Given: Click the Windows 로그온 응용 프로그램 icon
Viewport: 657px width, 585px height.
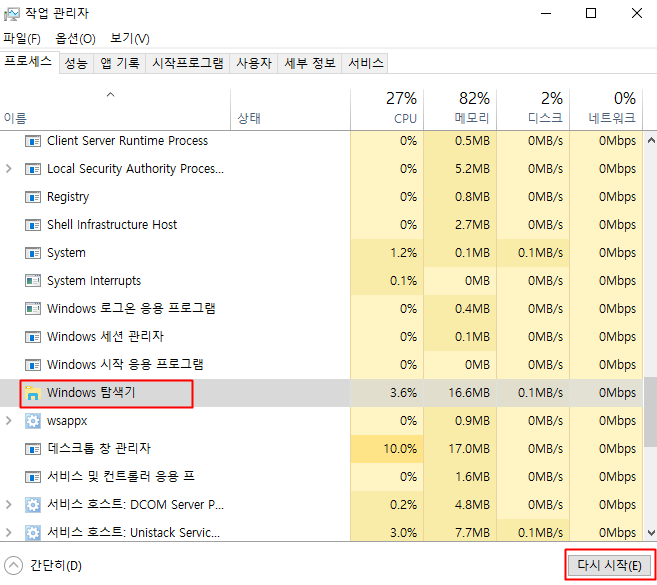Looking at the screenshot, I should (33, 309).
